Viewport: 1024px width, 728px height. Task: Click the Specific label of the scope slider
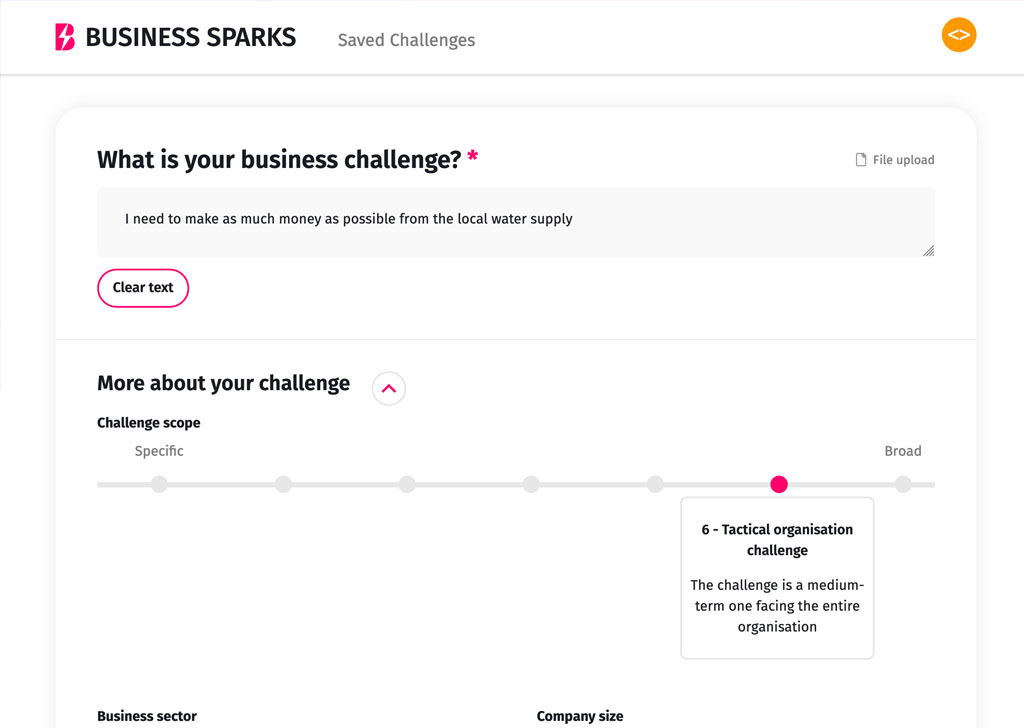click(x=159, y=451)
